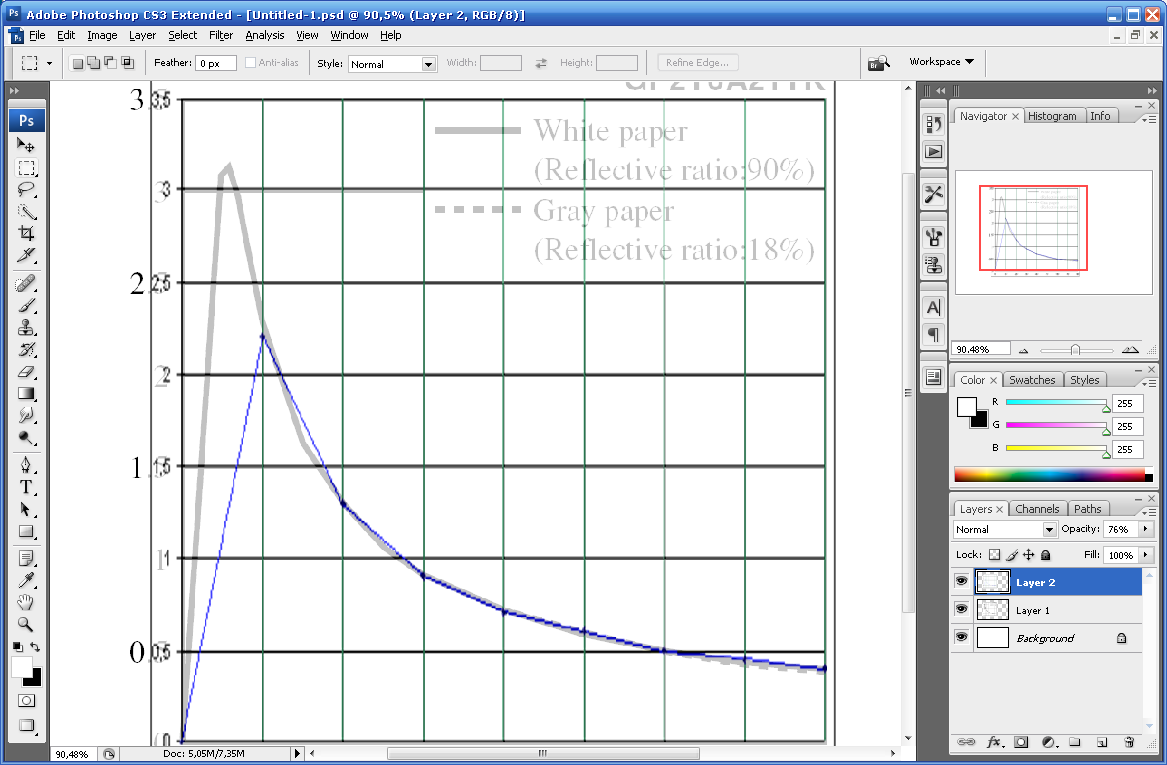Select the Horizontal Type tool
1167x765 pixels.
[x=27, y=487]
